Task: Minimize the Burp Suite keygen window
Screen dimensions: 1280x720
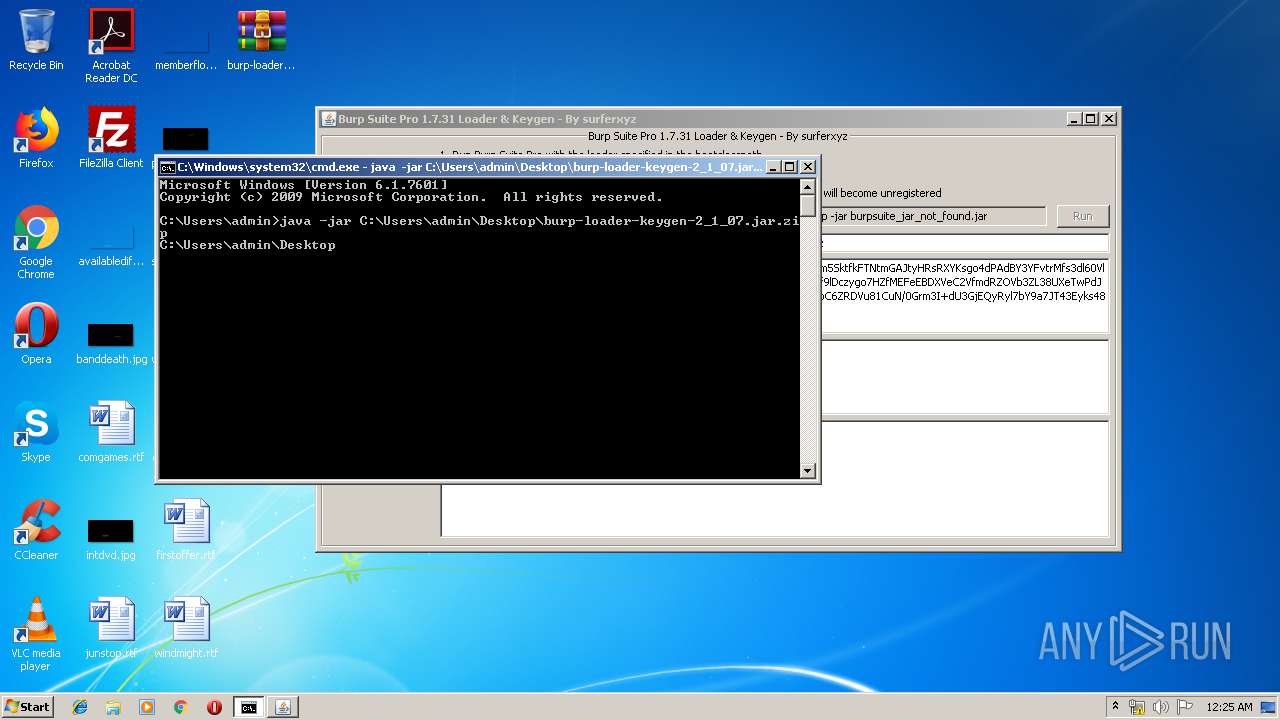Action: coord(1074,118)
